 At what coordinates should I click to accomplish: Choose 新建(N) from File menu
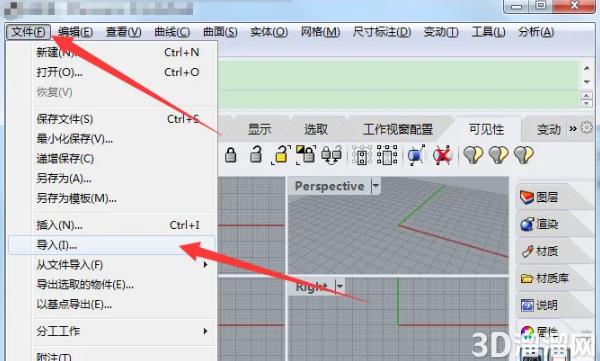pyautogui.click(x=111, y=52)
